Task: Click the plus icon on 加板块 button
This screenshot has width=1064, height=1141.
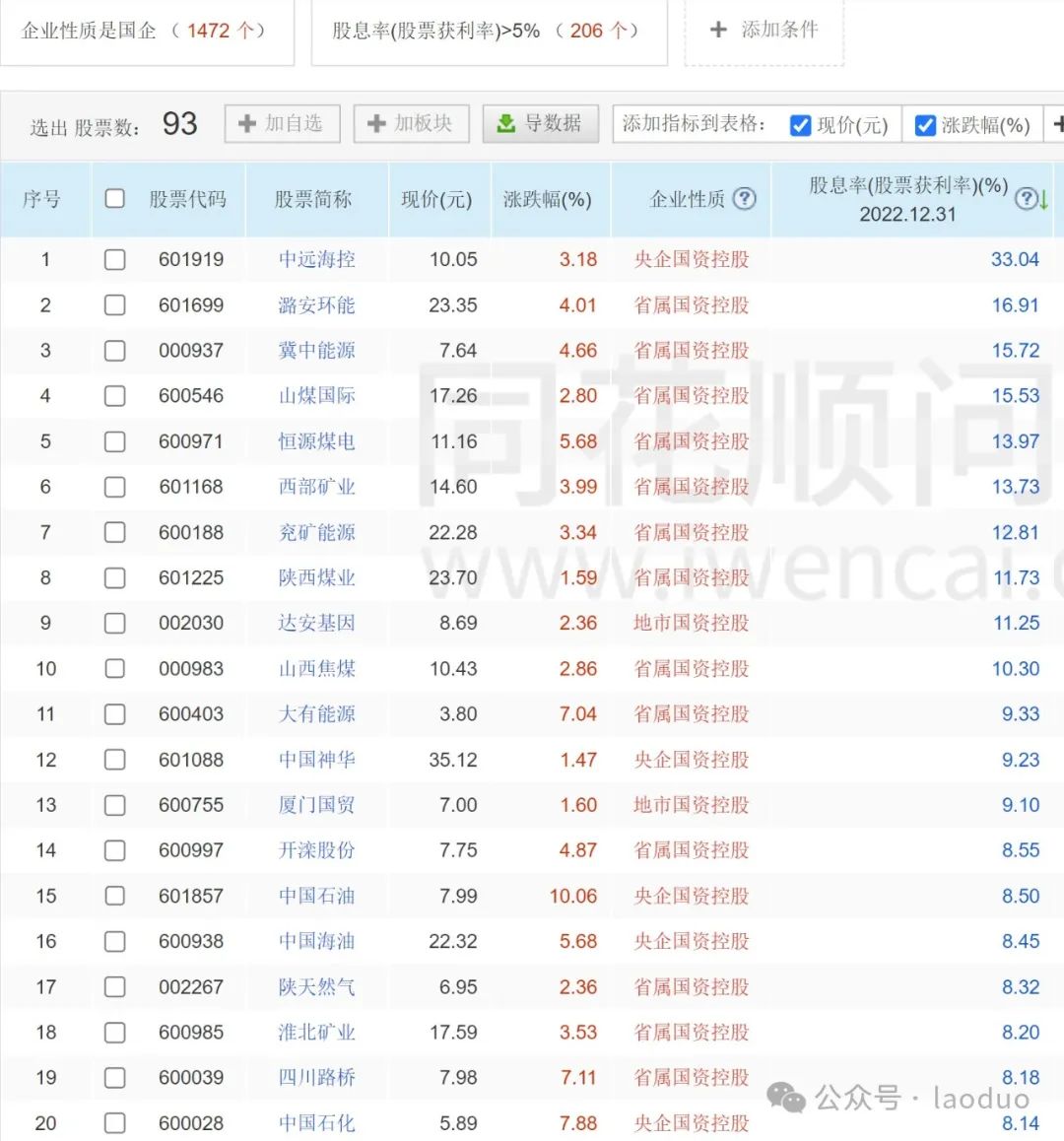Action: coord(375,124)
